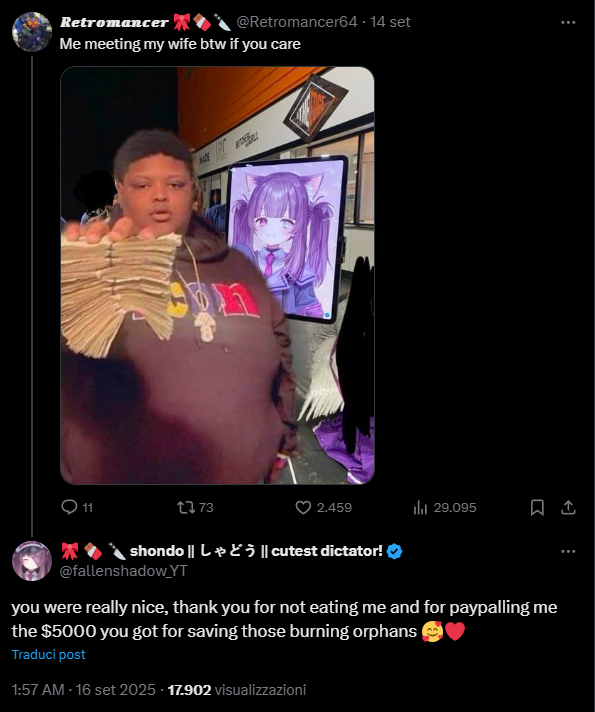Click the 17.902 visualizzazioni view count

pyautogui.click(x=237, y=690)
